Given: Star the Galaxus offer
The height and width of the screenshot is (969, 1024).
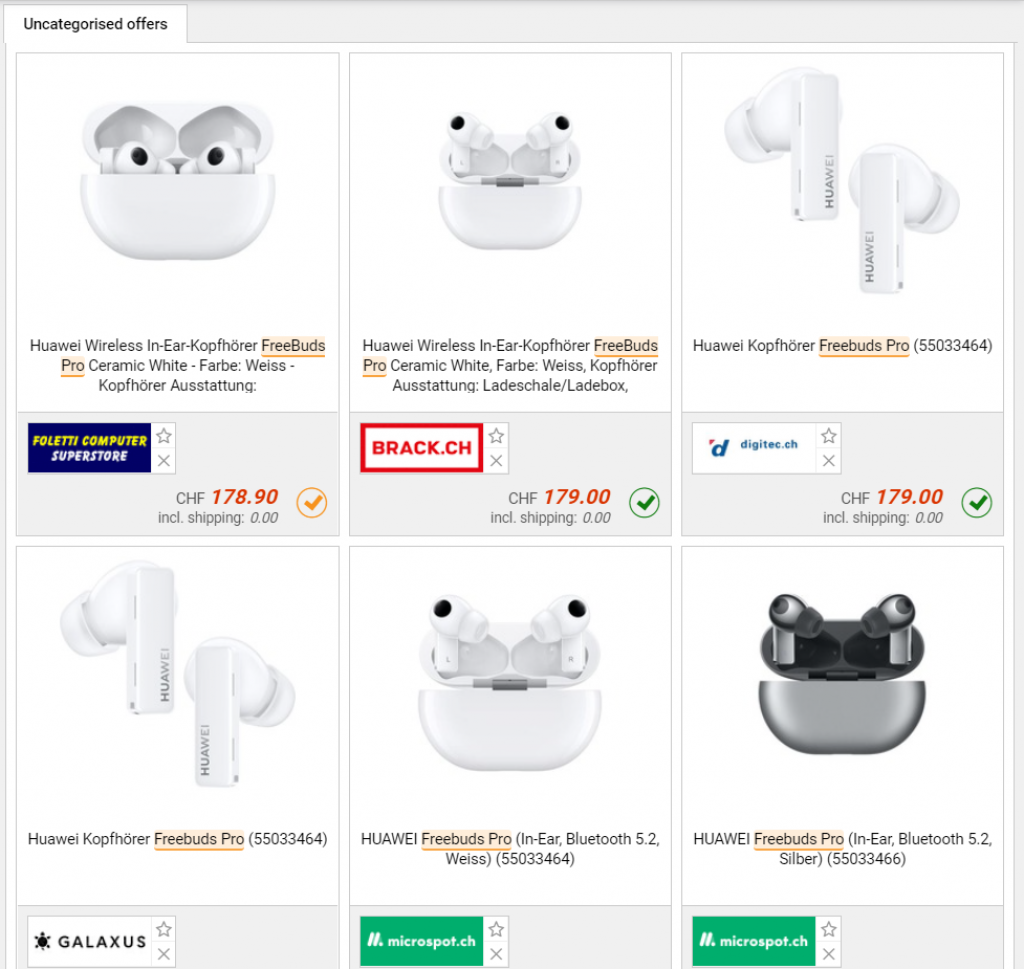Looking at the screenshot, I should tap(164, 929).
